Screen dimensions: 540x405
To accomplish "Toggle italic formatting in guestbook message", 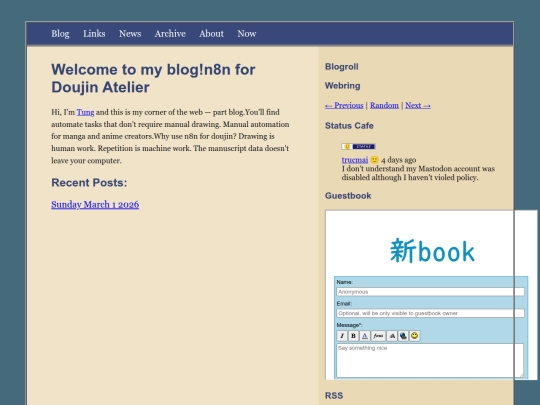I will pos(342,336).
